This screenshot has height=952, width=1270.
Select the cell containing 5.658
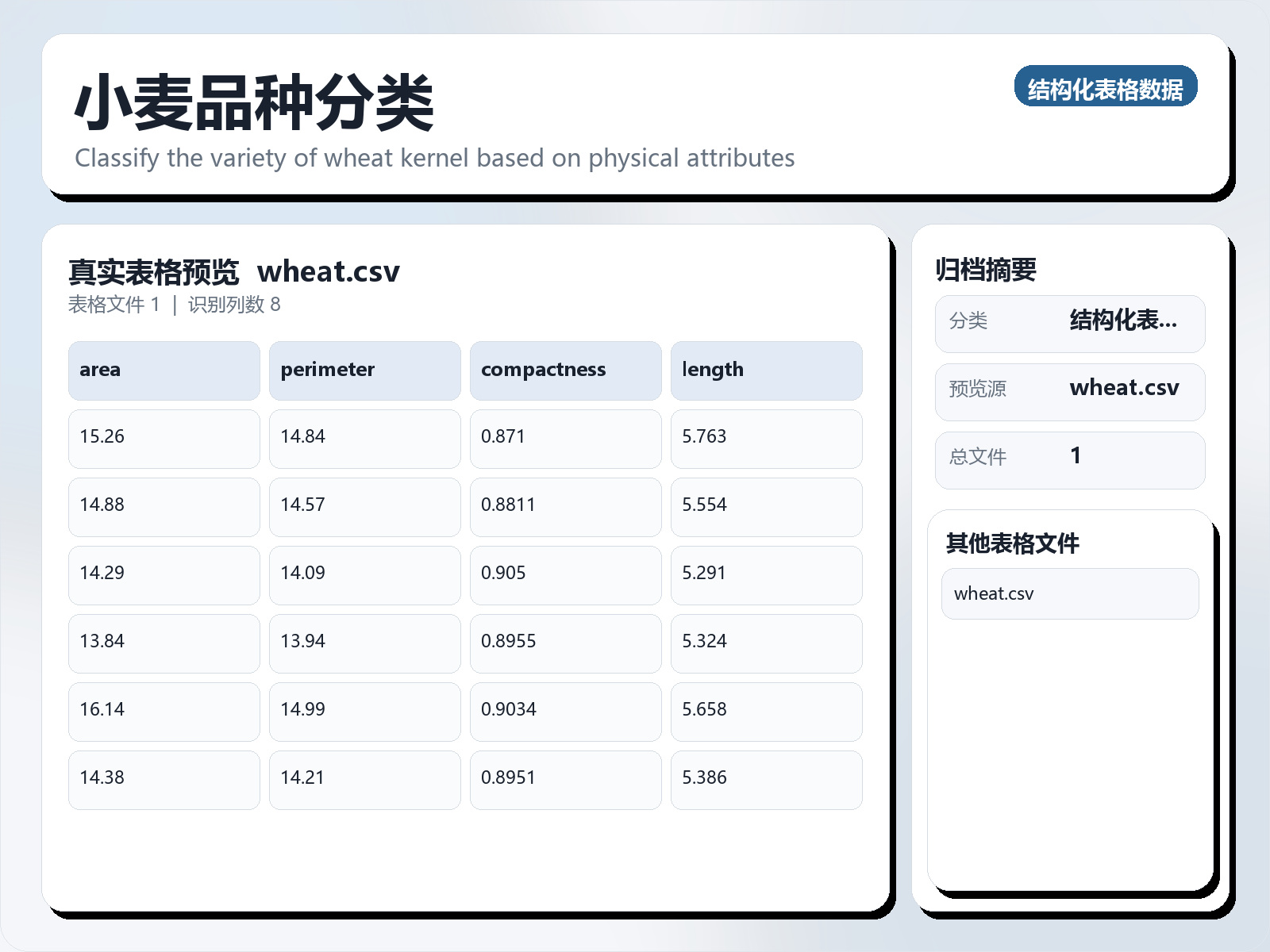767,711
